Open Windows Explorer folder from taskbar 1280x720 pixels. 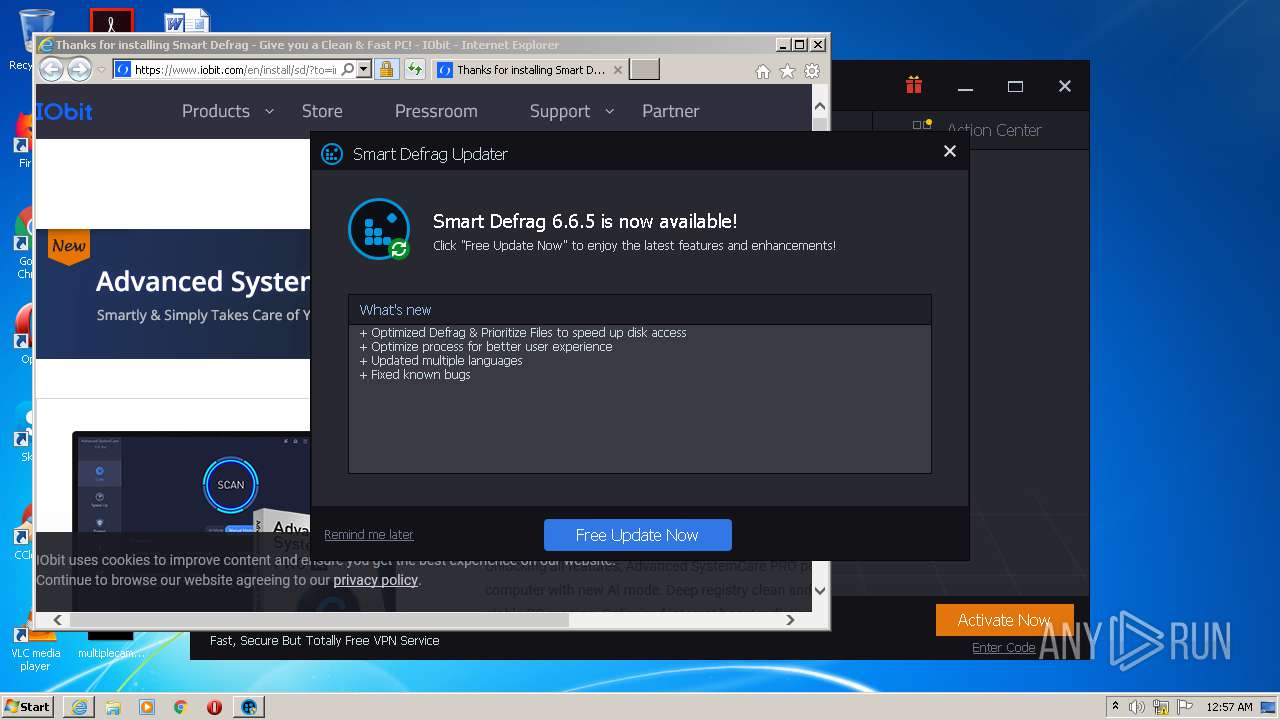click(113, 707)
